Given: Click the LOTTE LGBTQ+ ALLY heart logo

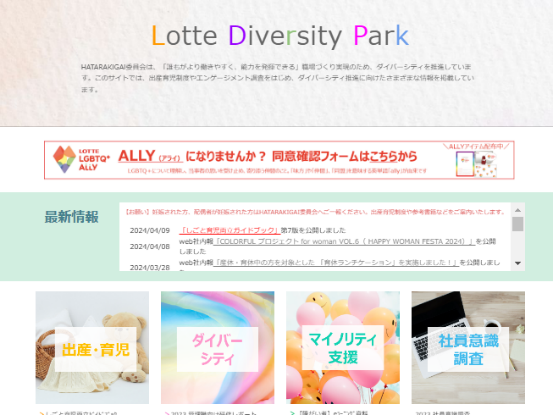Looking at the screenshot, I should pyautogui.click(x=65, y=159).
